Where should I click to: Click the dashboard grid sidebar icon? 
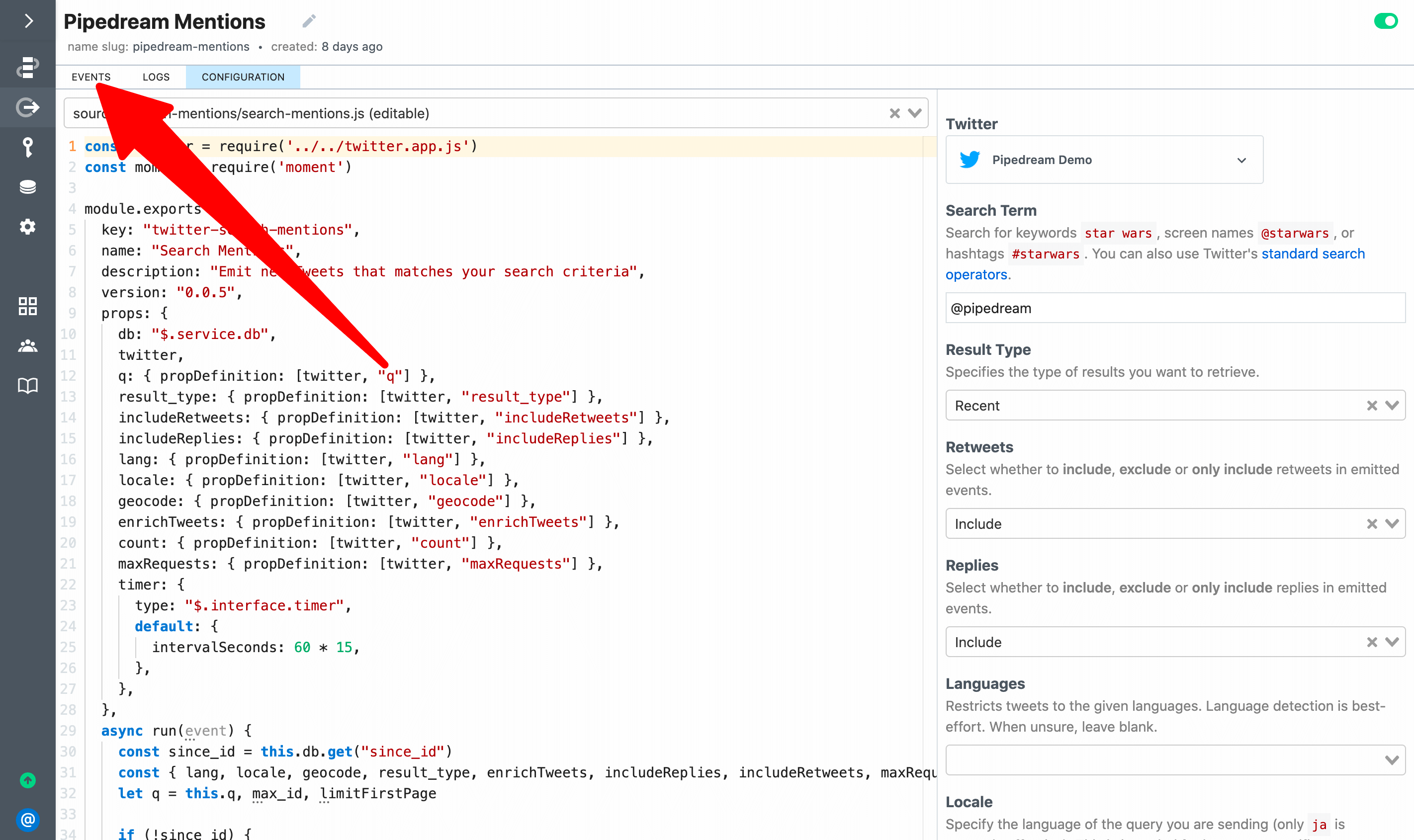coord(27,306)
